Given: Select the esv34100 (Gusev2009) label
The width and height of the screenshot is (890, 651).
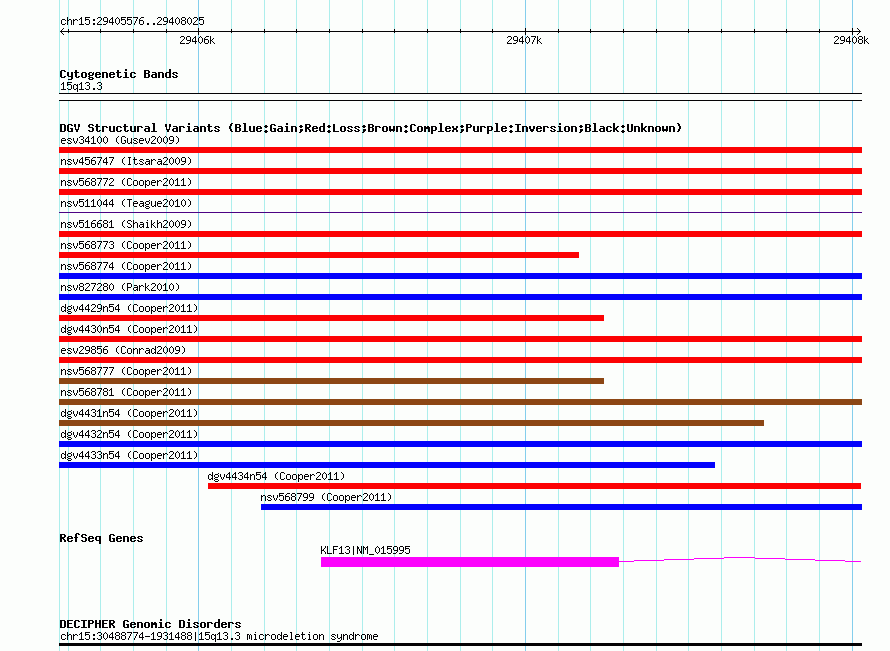Looking at the screenshot, I should point(120,140).
